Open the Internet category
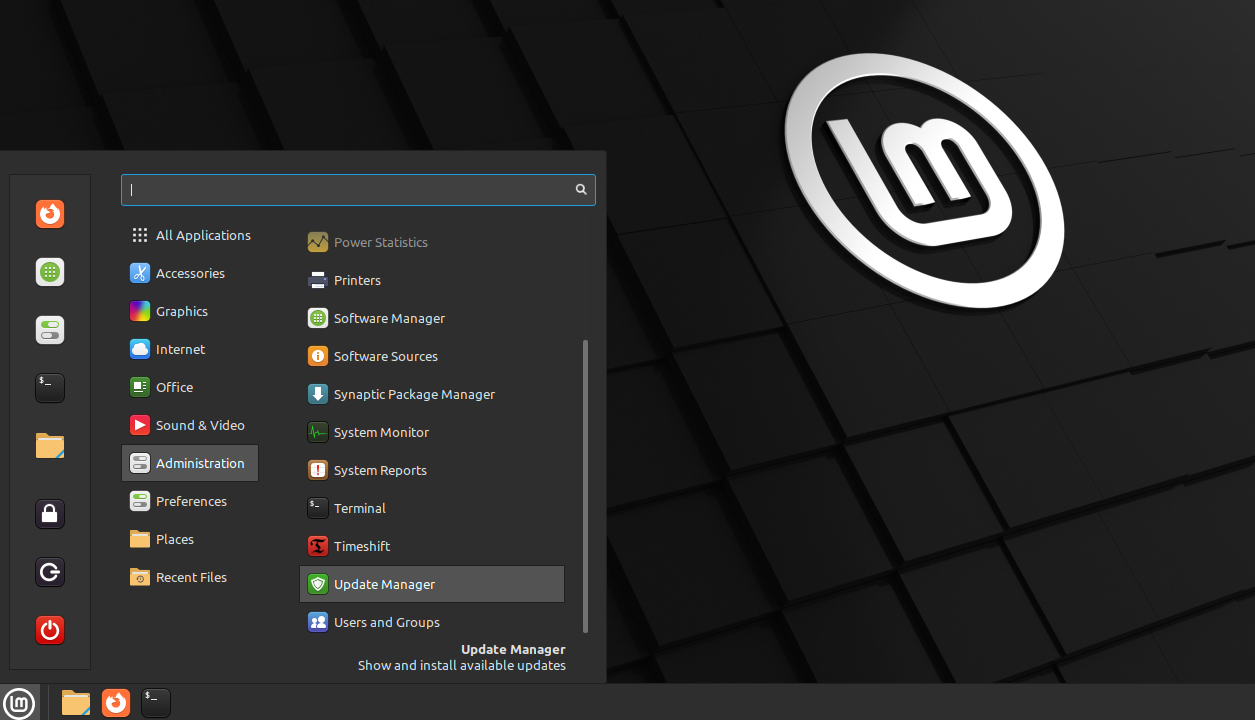The image size is (1255, 720). click(x=190, y=349)
